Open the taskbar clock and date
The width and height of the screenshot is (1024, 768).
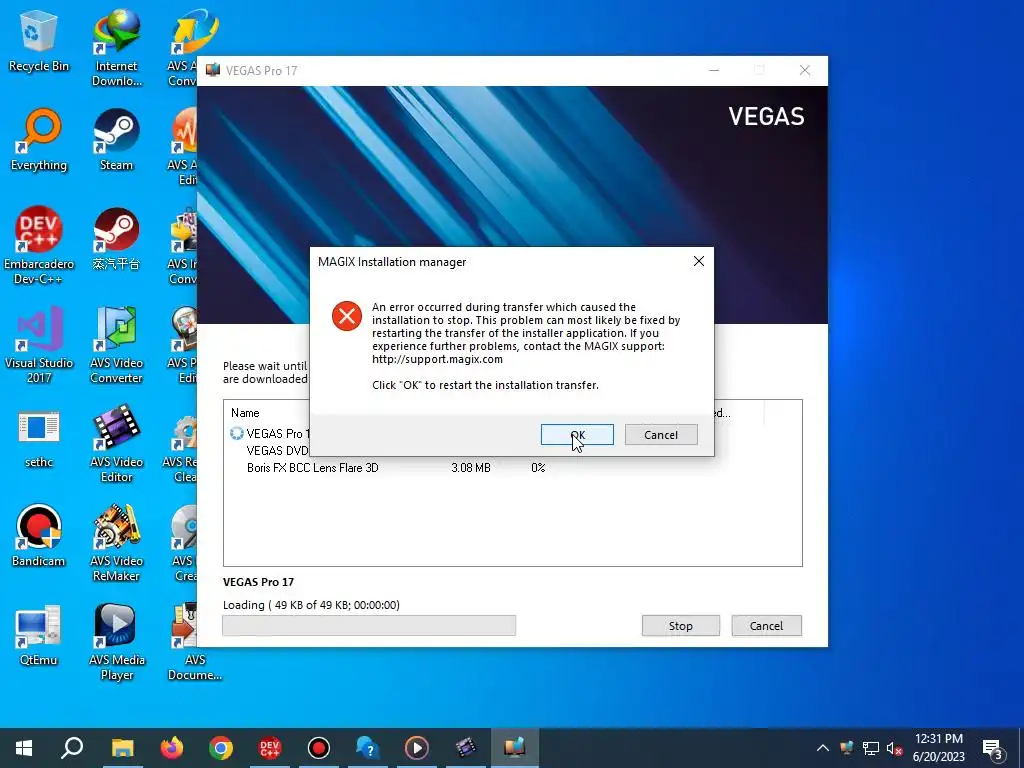coord(938,748)
